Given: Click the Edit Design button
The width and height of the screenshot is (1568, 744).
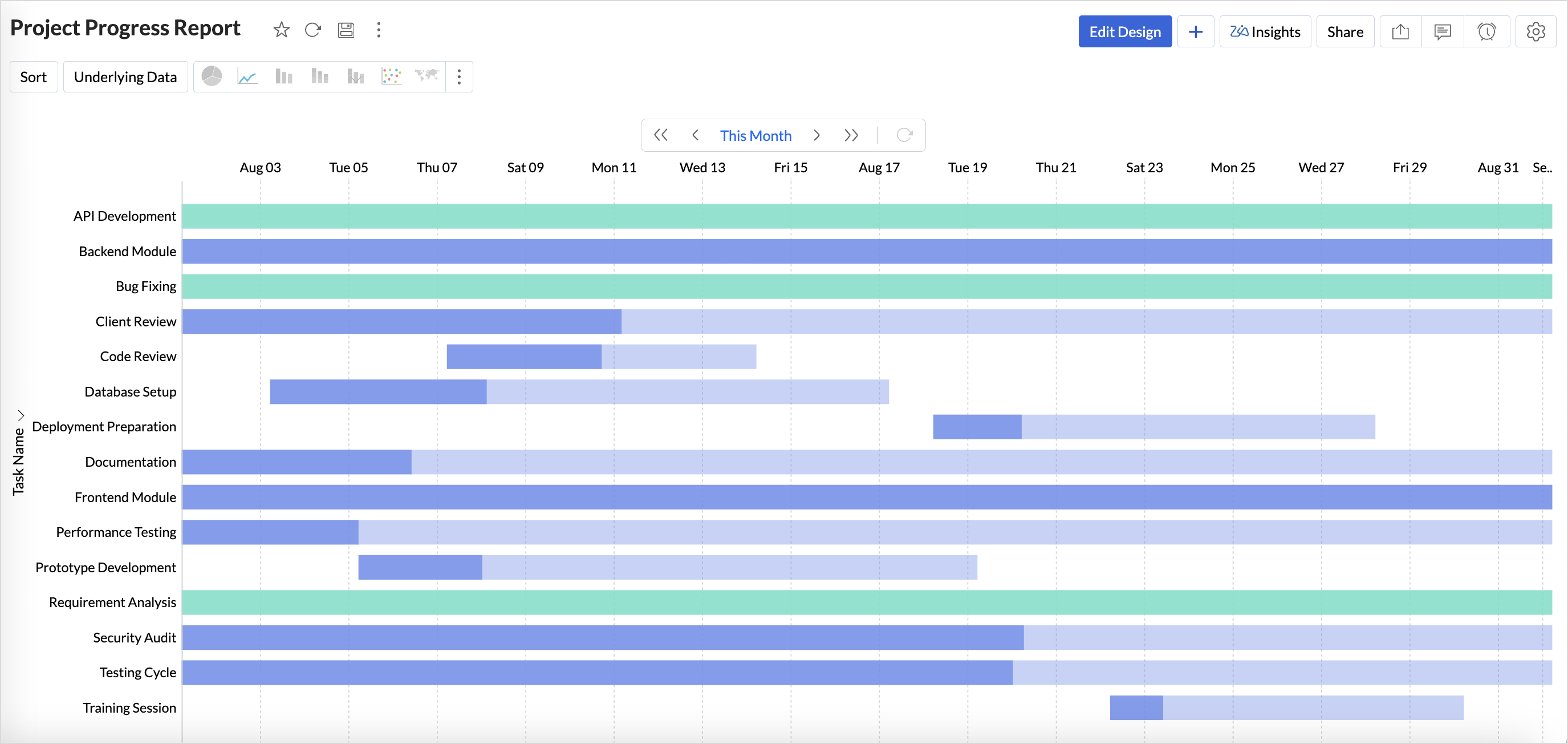Looking at the screenshot, I should 1124,32.
